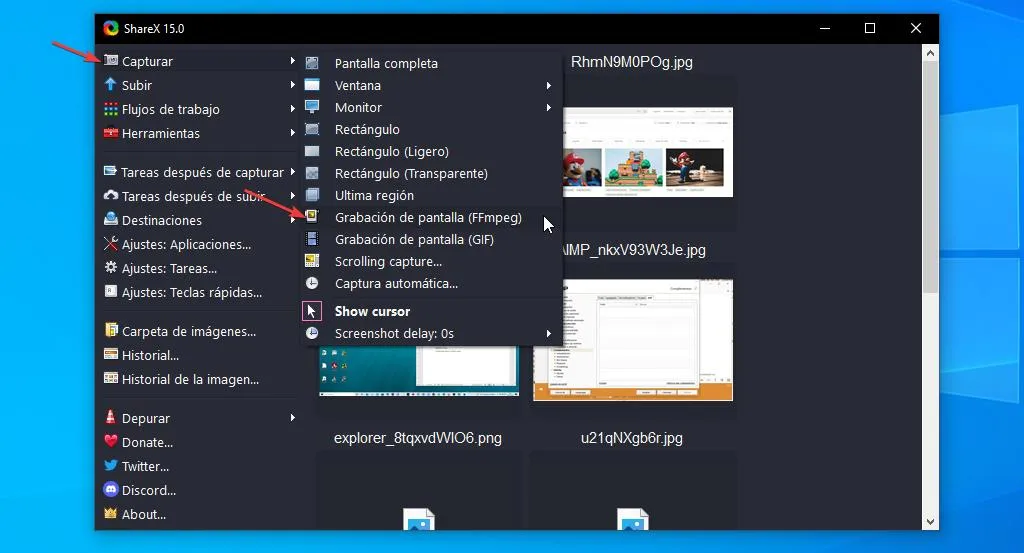Expand the Depurar submenu arrow
Image resolution: width=1024 pixels, height=553 pixels.
point(292,418)
